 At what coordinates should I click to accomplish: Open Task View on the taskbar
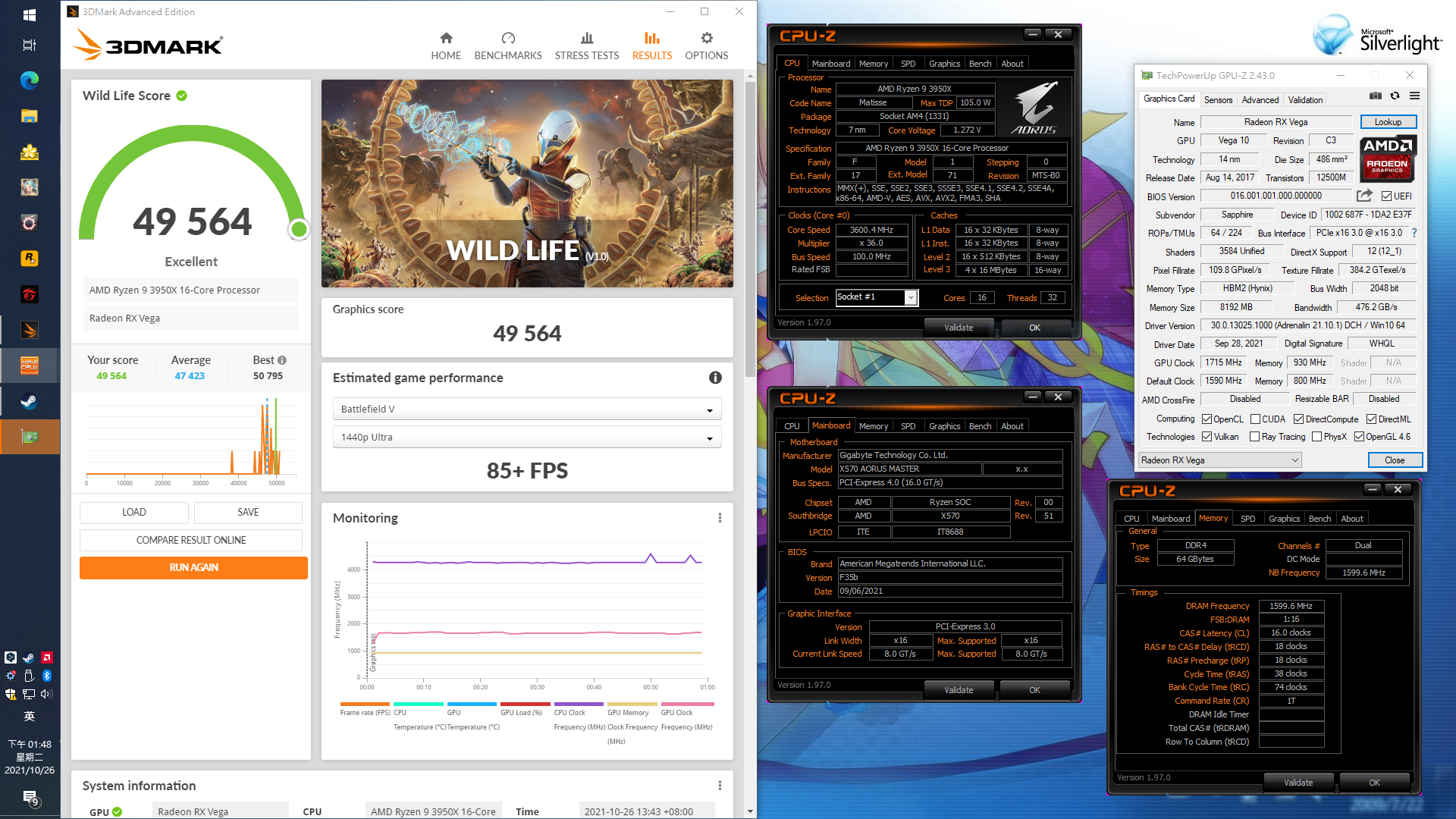[x=30, y=45]
